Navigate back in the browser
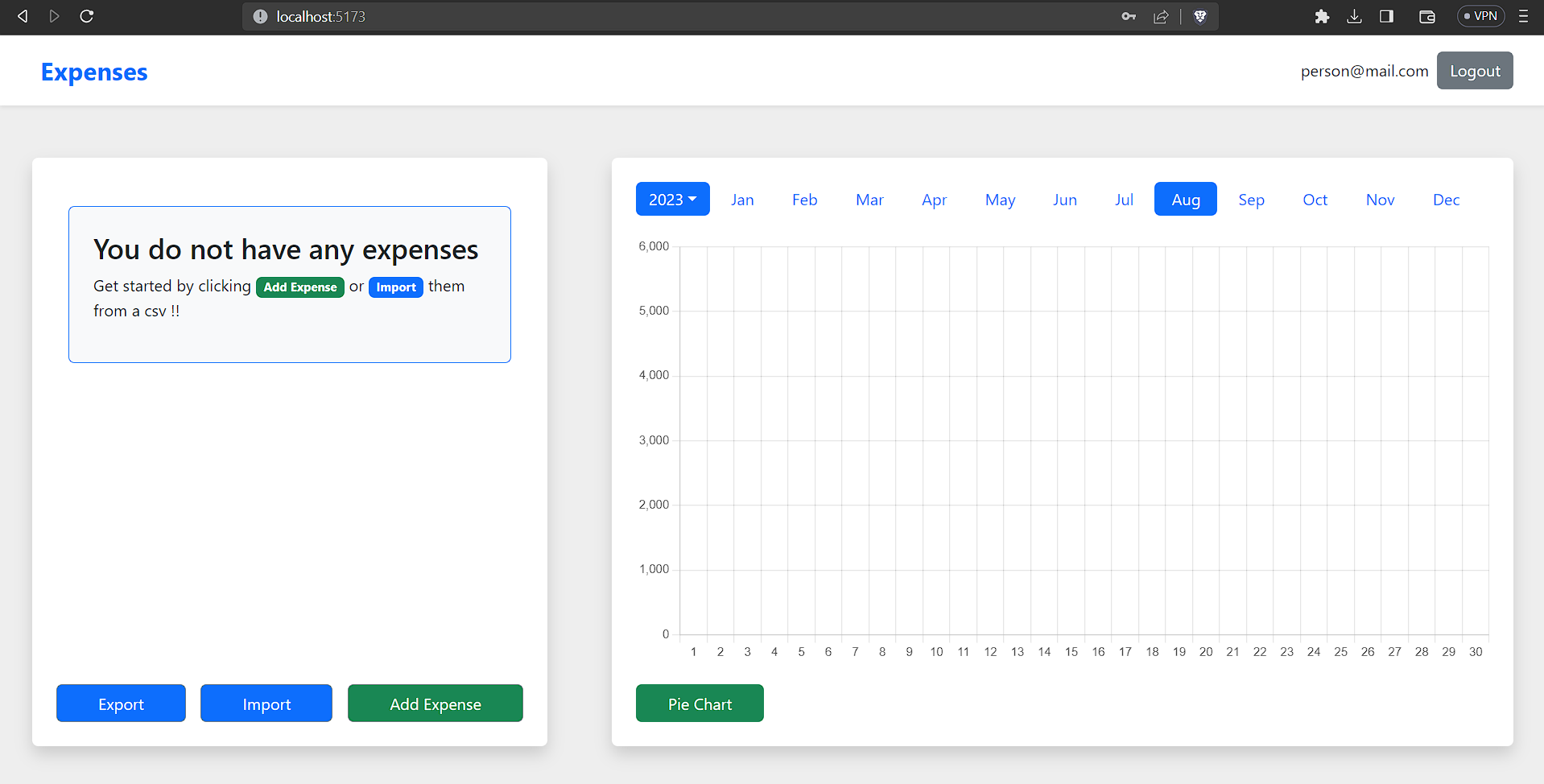Viewport: 1544px width, 784px height. 22,16
